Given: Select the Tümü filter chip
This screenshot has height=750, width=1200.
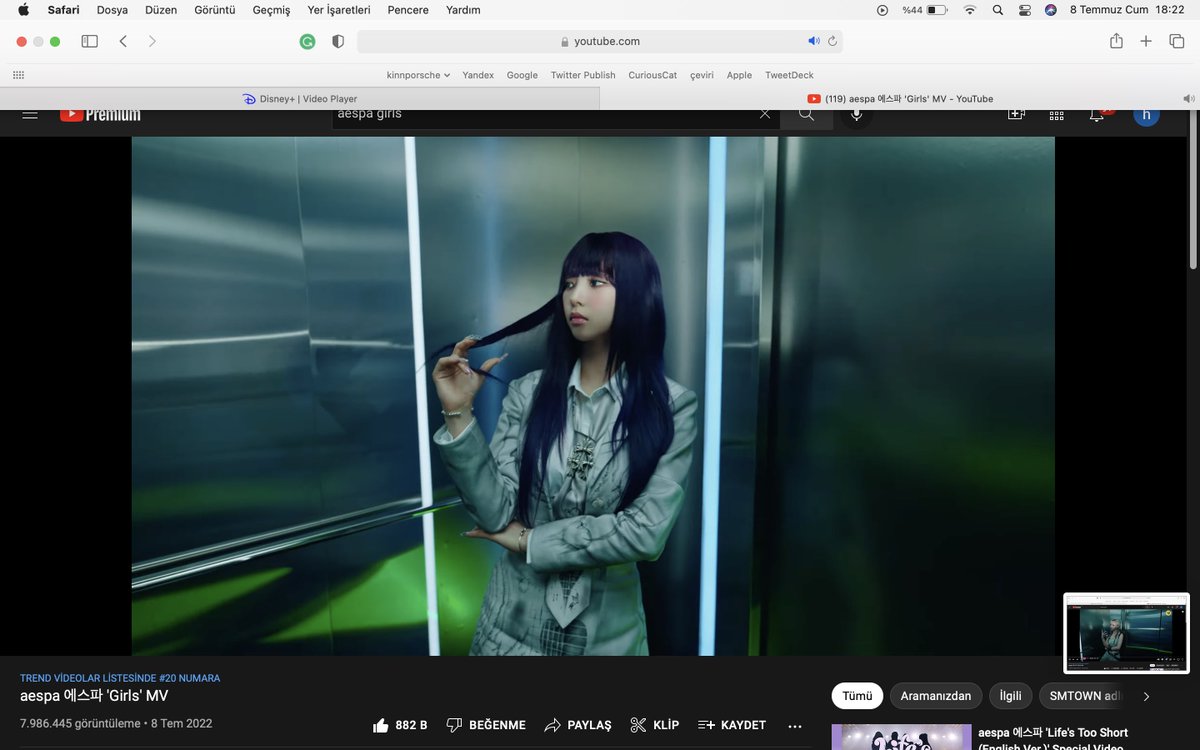Looking at the screenshot, I should click(857, 696).
